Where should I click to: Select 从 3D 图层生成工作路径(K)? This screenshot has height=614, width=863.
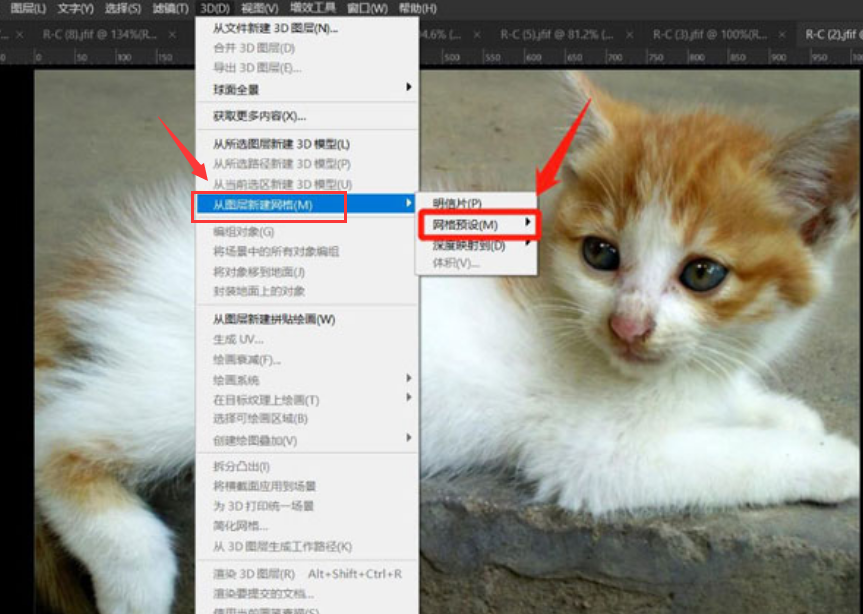(x=307, y=546)
